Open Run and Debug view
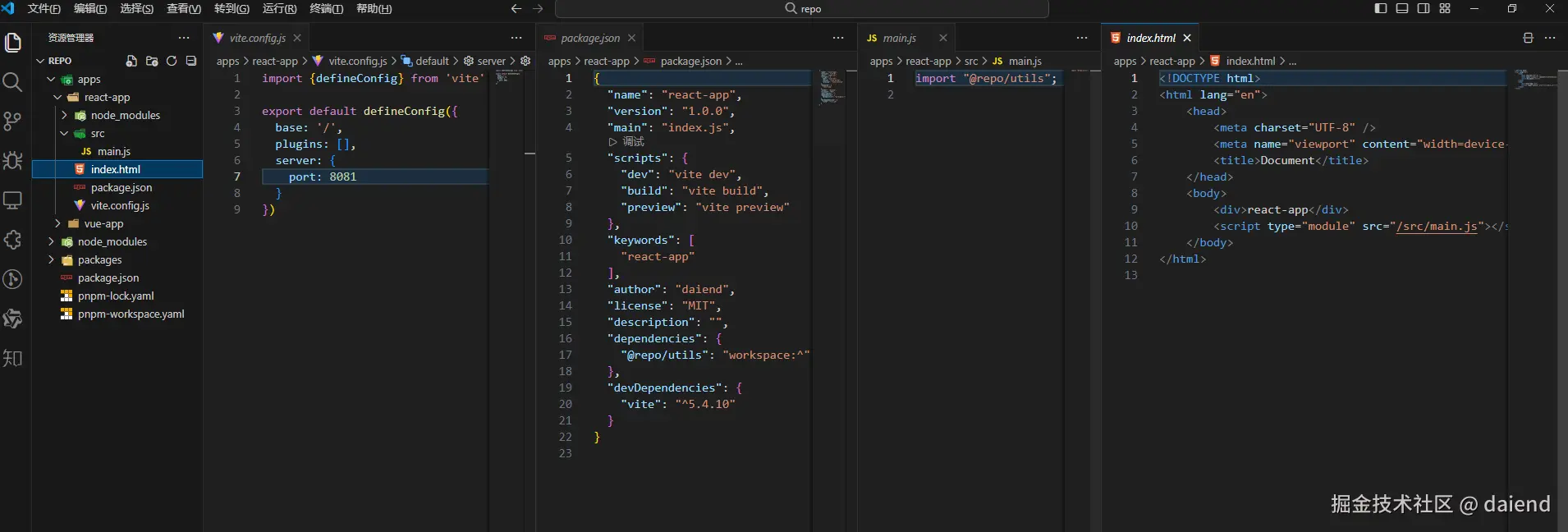This screenshot has width=1568, height=532. [x=12, y=161]
